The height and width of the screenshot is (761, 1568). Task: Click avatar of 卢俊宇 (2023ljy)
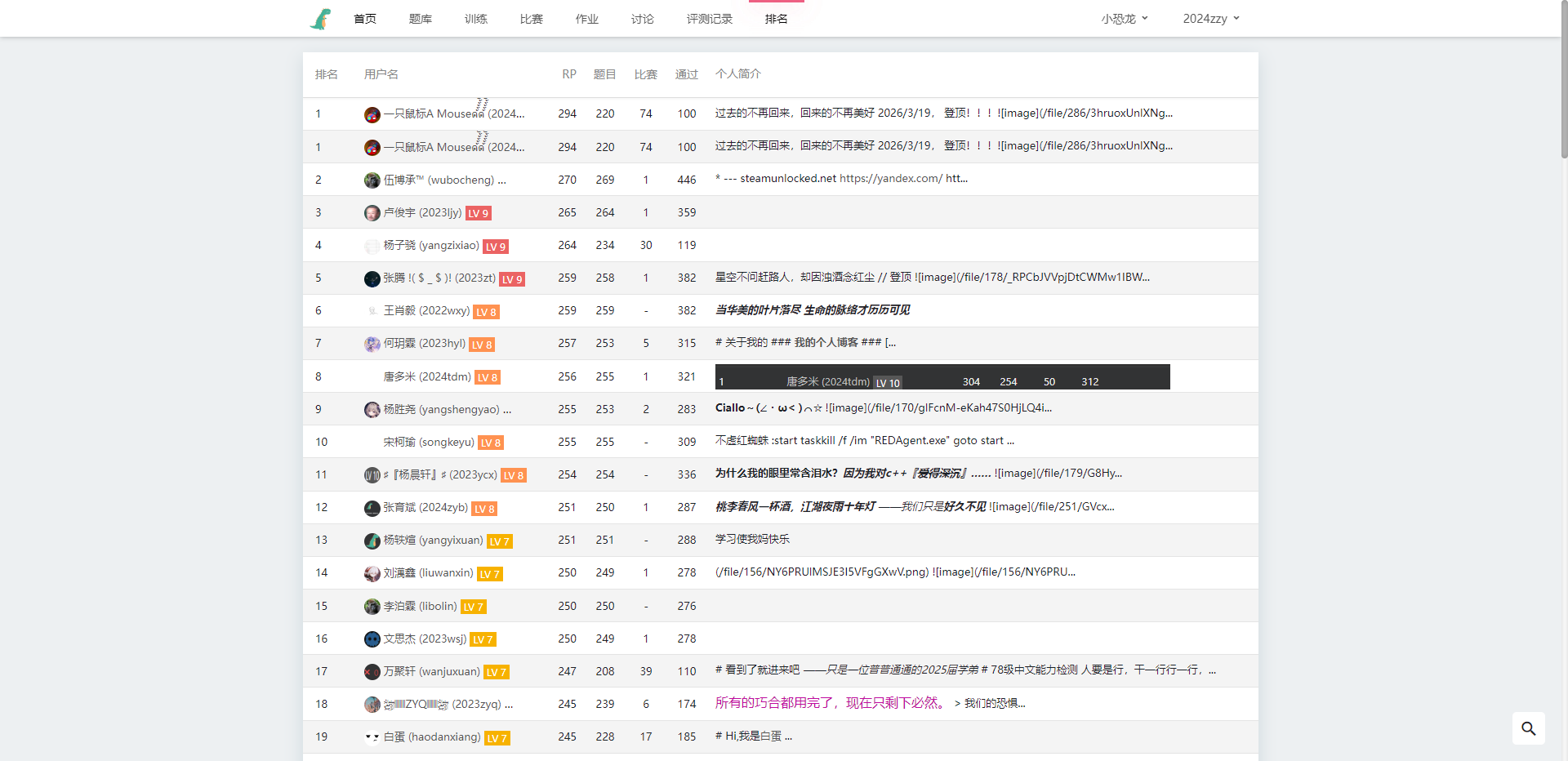pos(372,213)
